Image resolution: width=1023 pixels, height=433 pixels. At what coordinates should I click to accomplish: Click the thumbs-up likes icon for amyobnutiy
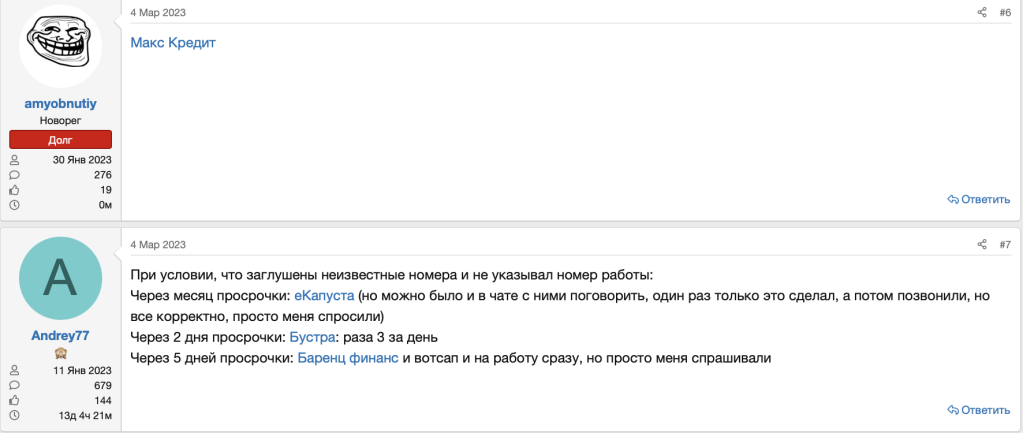coord(14,190)
